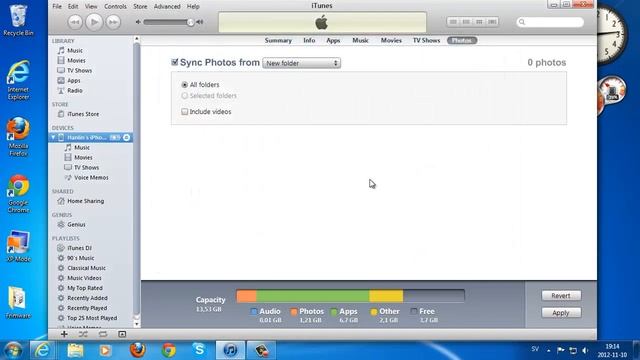Open the View menu
The image size is (640, 360).
[91, 7]
